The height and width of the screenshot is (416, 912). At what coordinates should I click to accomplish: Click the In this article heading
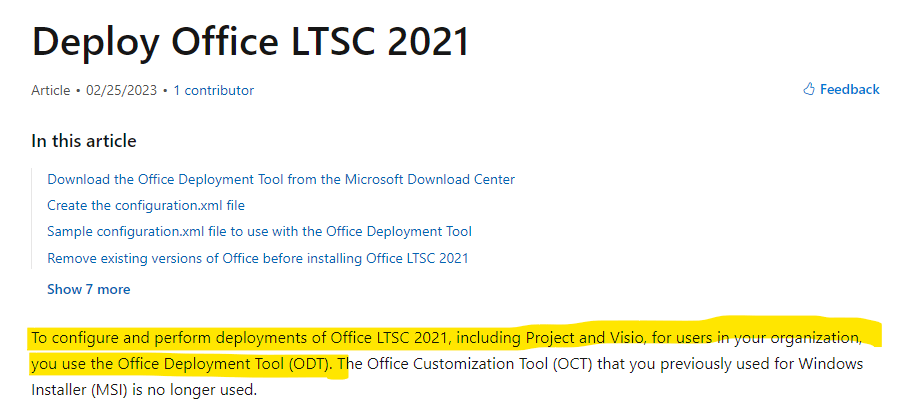[x=84, y=141]
